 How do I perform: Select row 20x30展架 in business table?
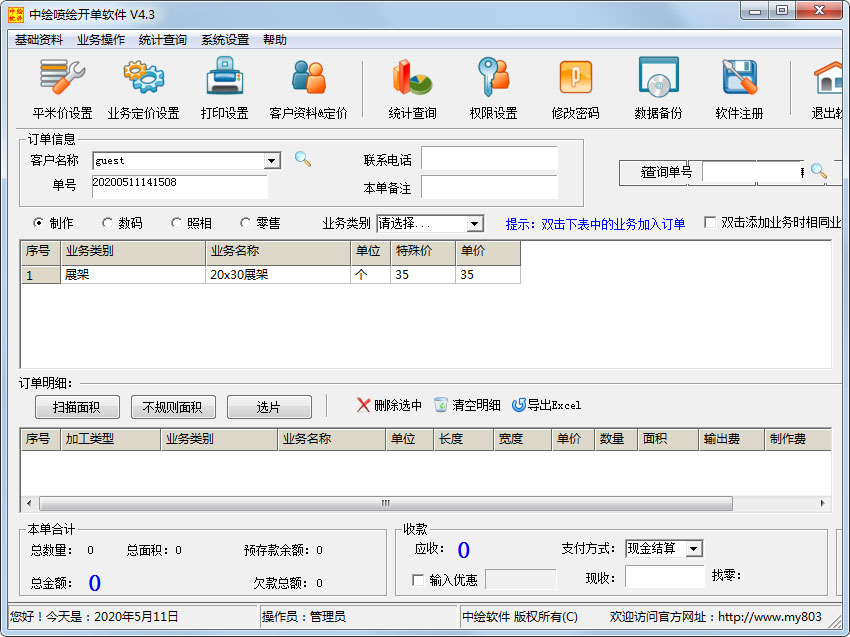(271, 274)
